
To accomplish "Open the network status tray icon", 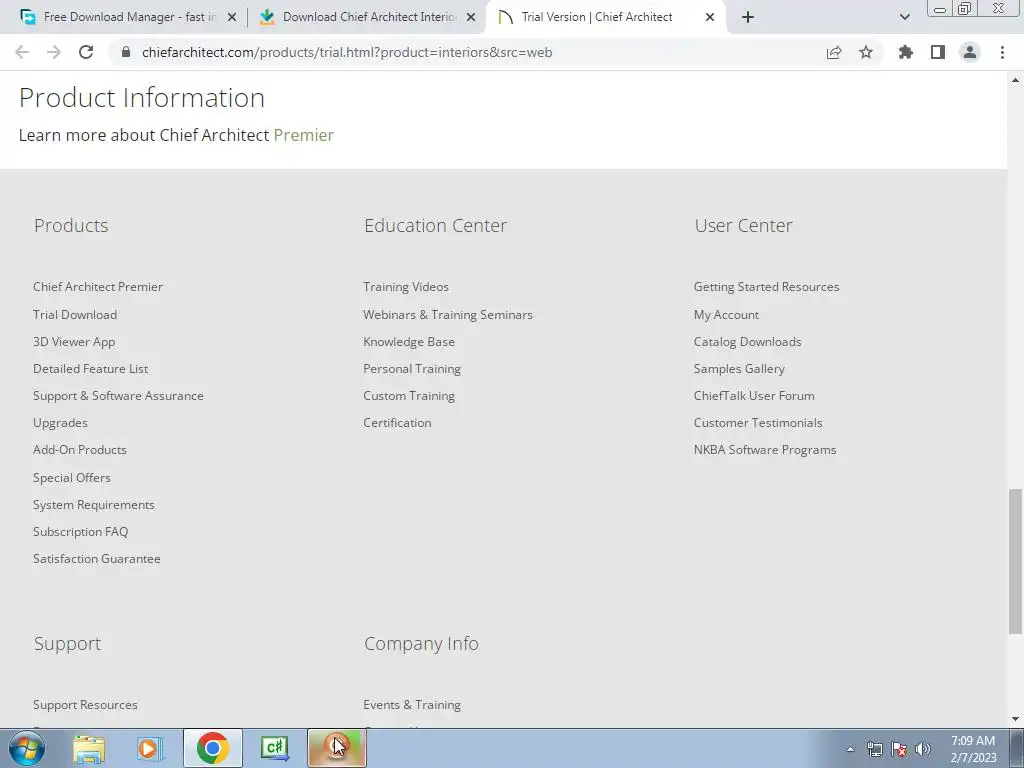I will [x=874, y=749].
